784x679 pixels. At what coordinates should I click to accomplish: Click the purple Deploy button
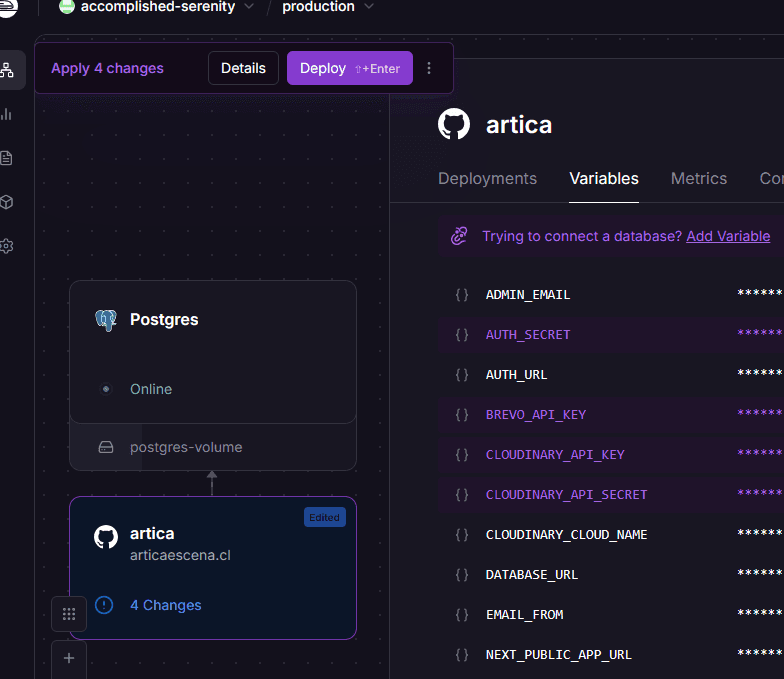(350, 68)
